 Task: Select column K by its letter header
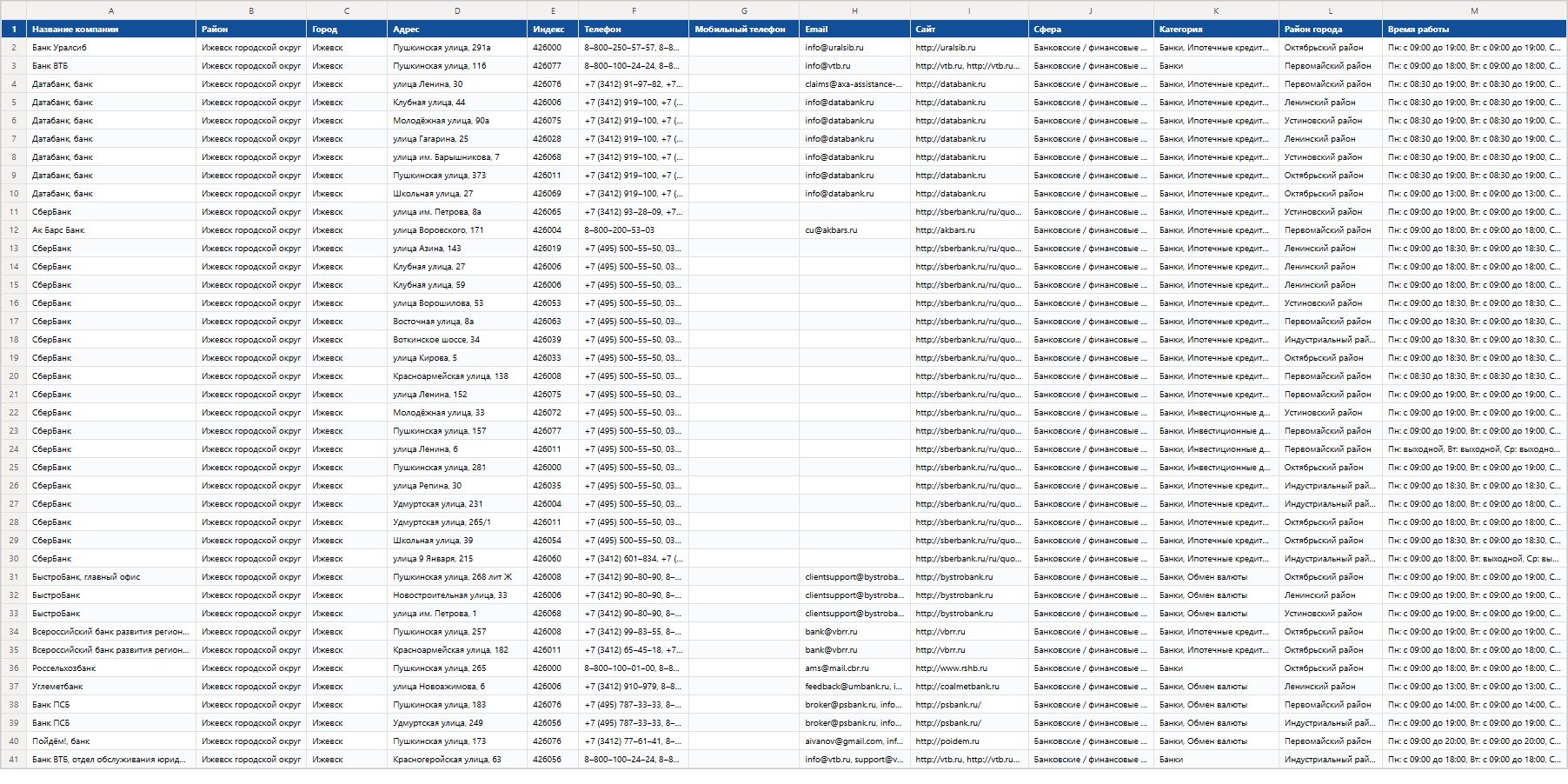pos(1216,10)
